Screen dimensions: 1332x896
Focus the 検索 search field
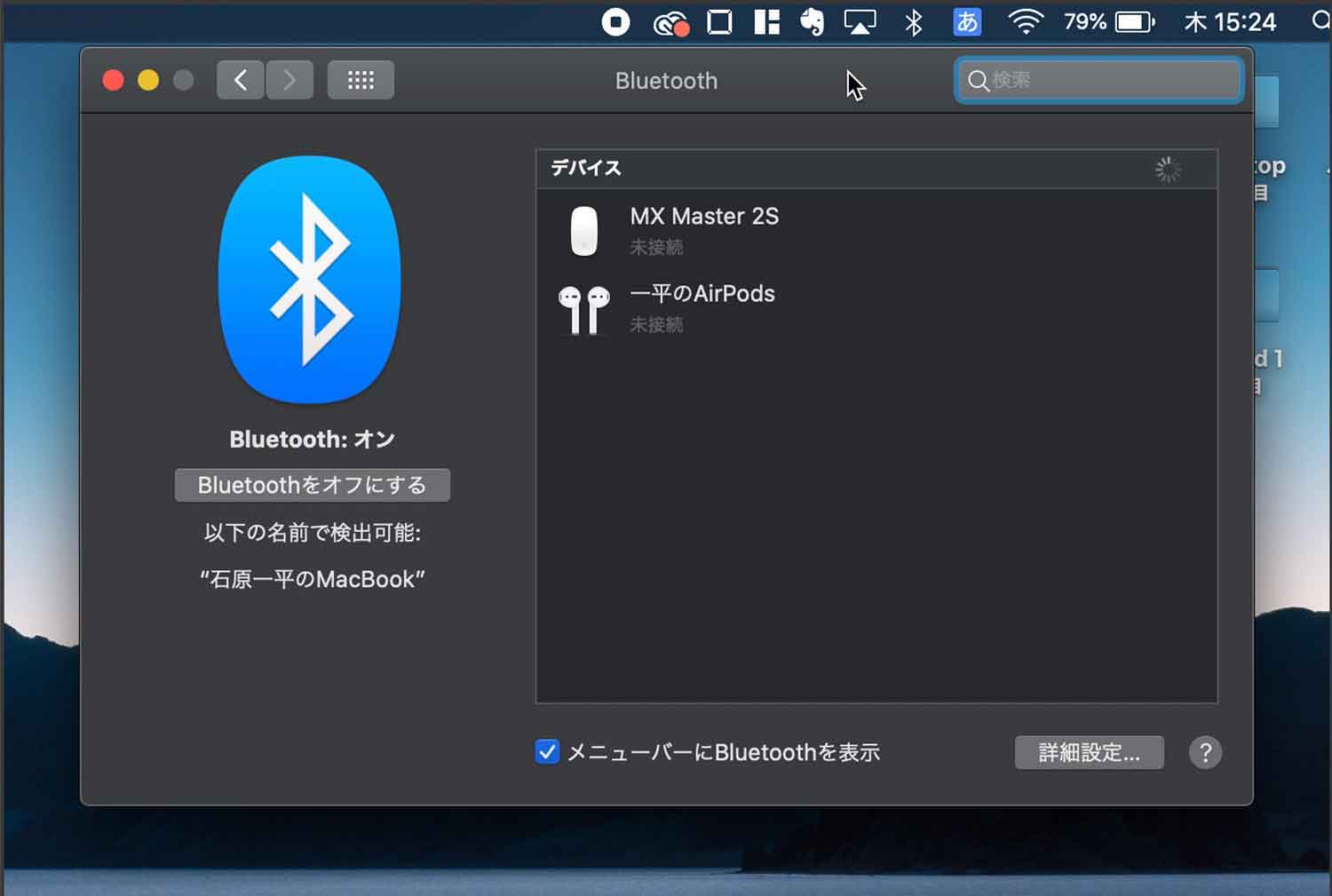coord(1098,80)
